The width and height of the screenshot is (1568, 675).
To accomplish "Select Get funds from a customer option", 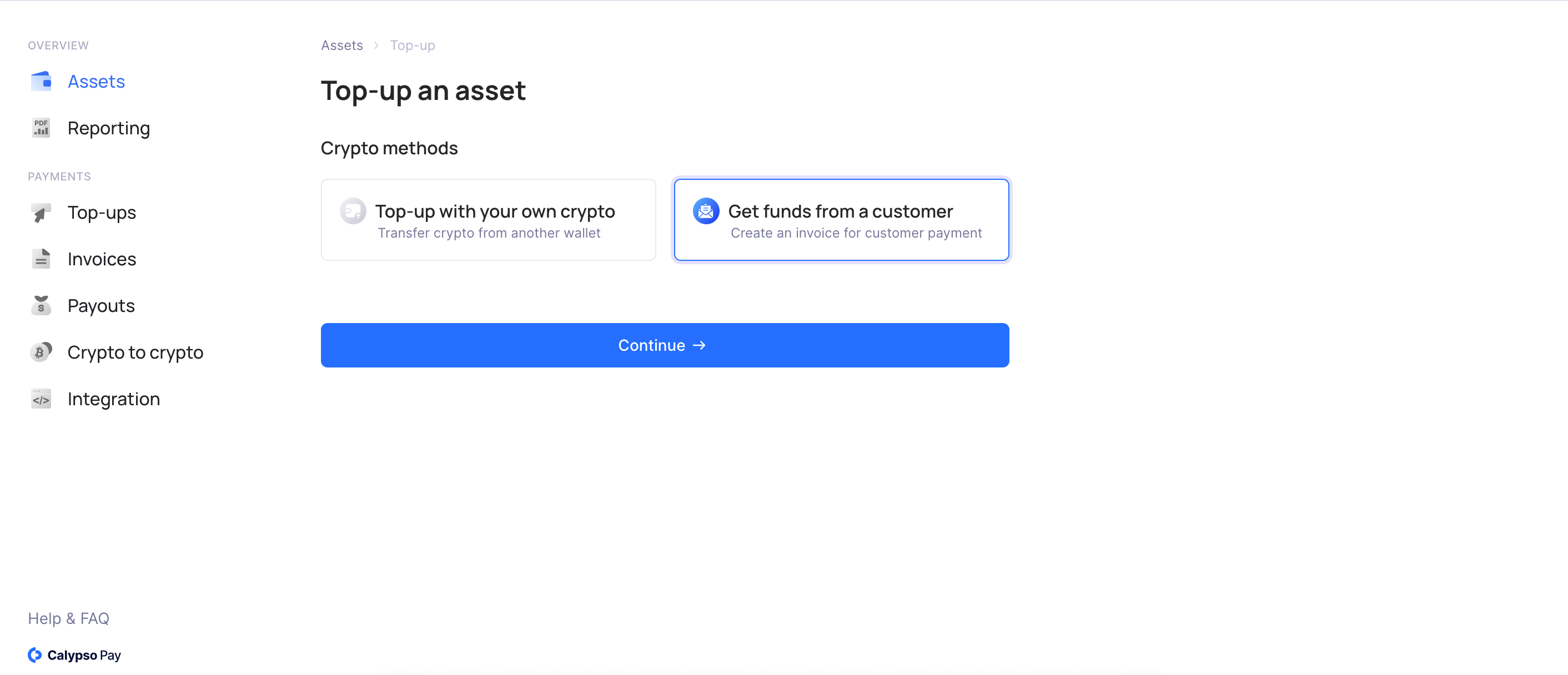I will (841, 220).
